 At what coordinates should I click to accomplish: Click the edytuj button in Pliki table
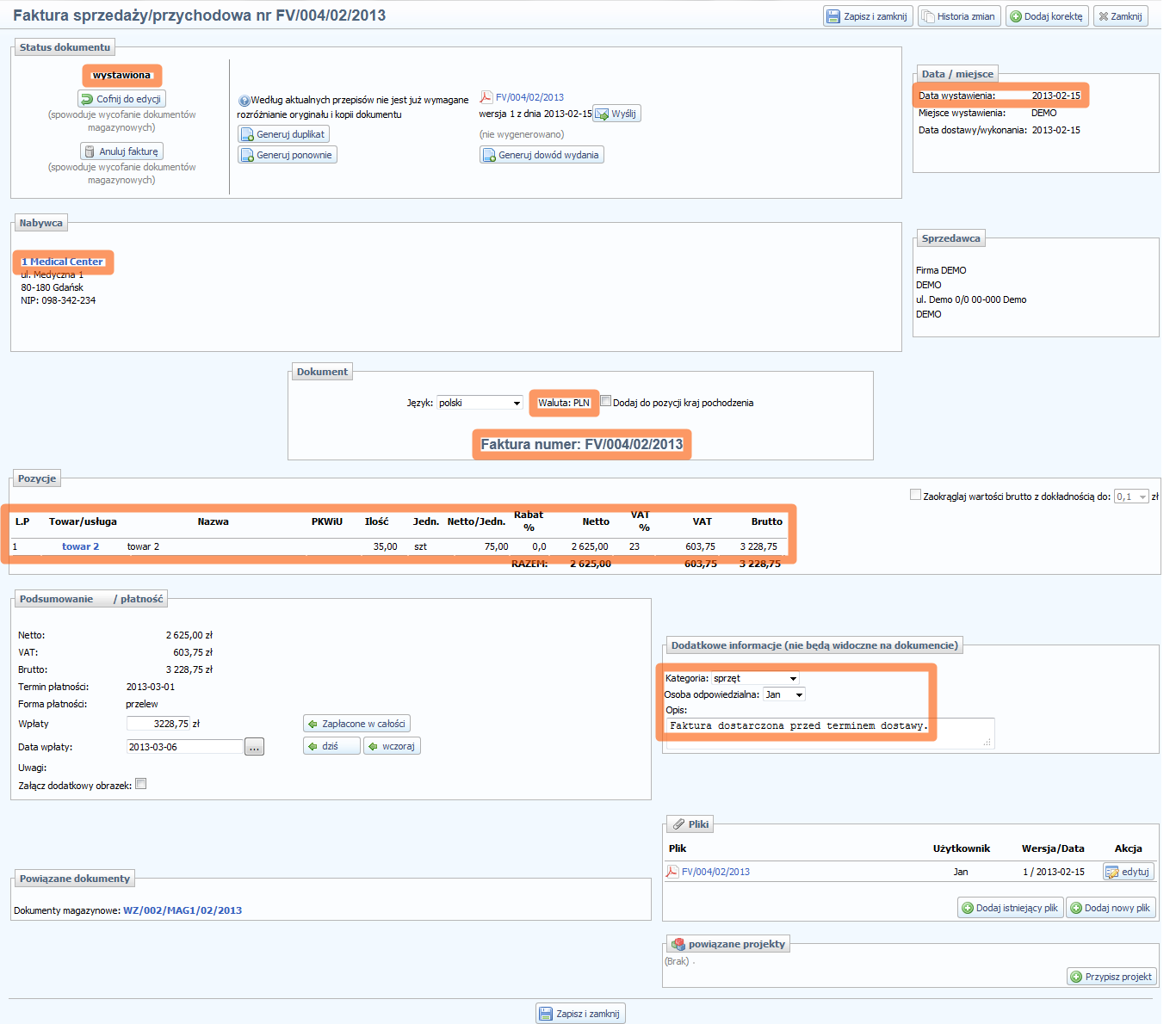point(1128,872)
